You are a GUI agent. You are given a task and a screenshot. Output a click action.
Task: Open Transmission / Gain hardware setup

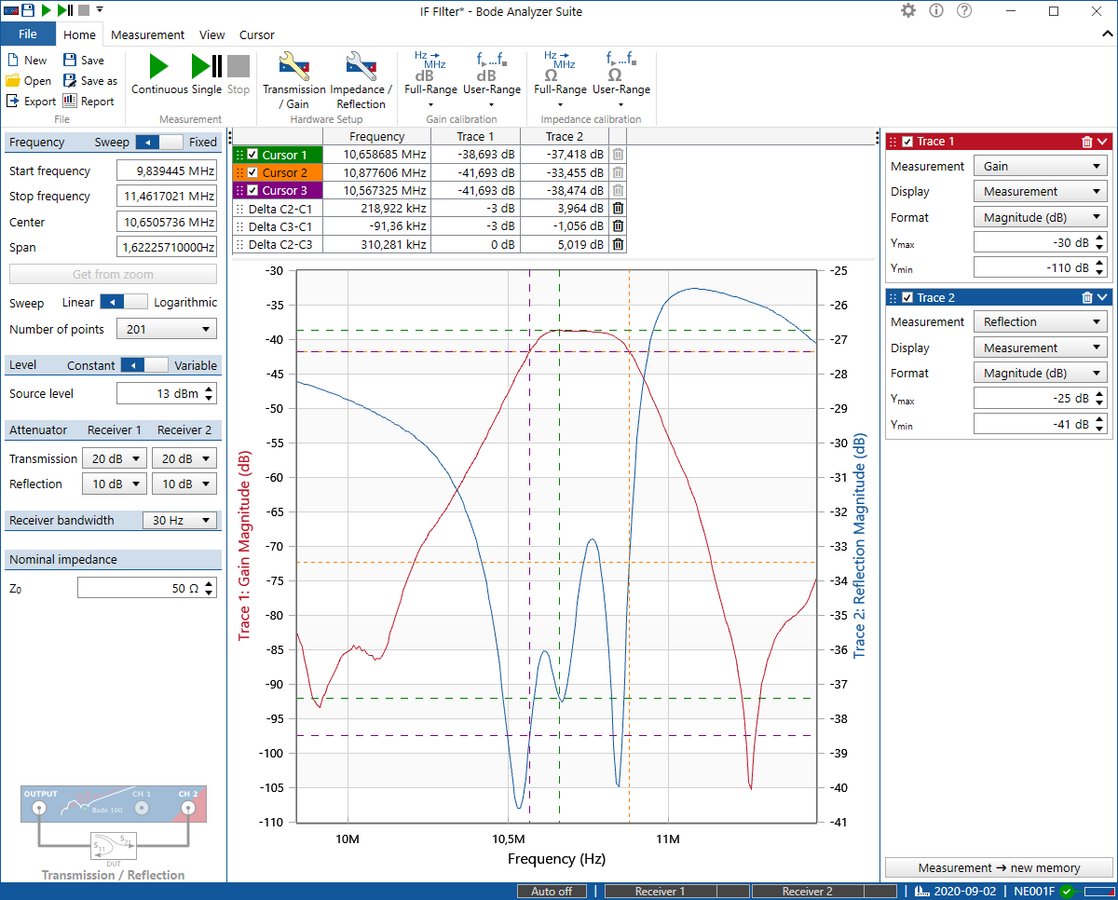pos(293,80)
